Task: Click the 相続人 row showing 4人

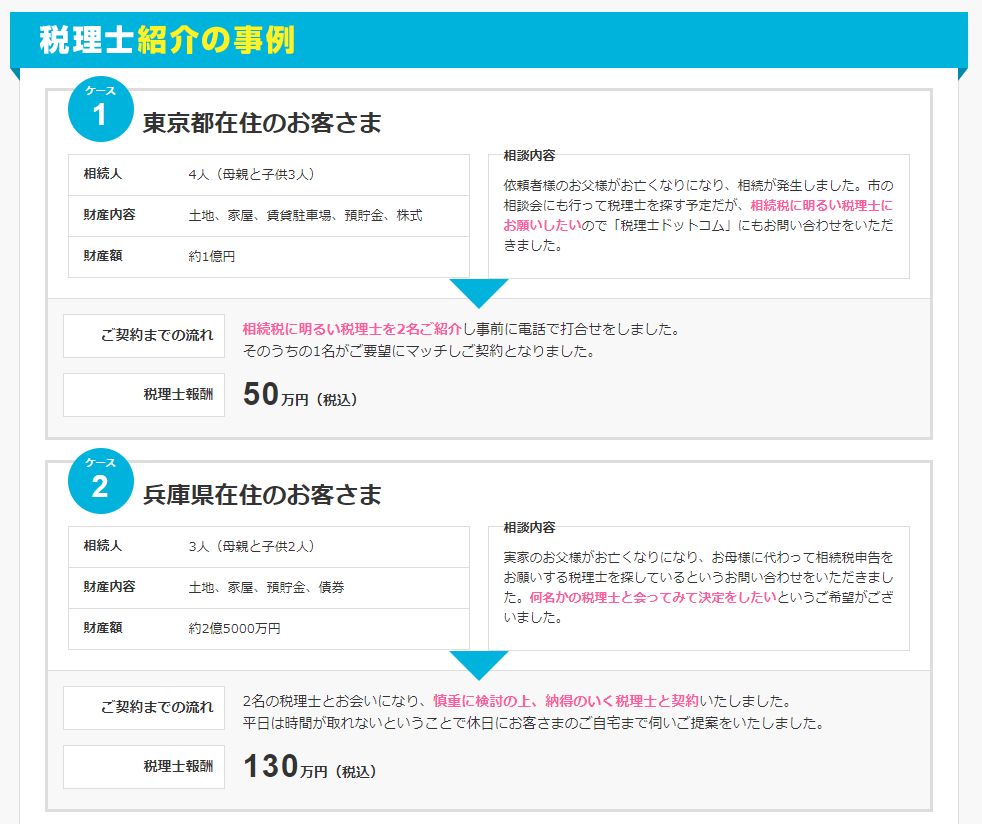Action: [x=268, y=174]
